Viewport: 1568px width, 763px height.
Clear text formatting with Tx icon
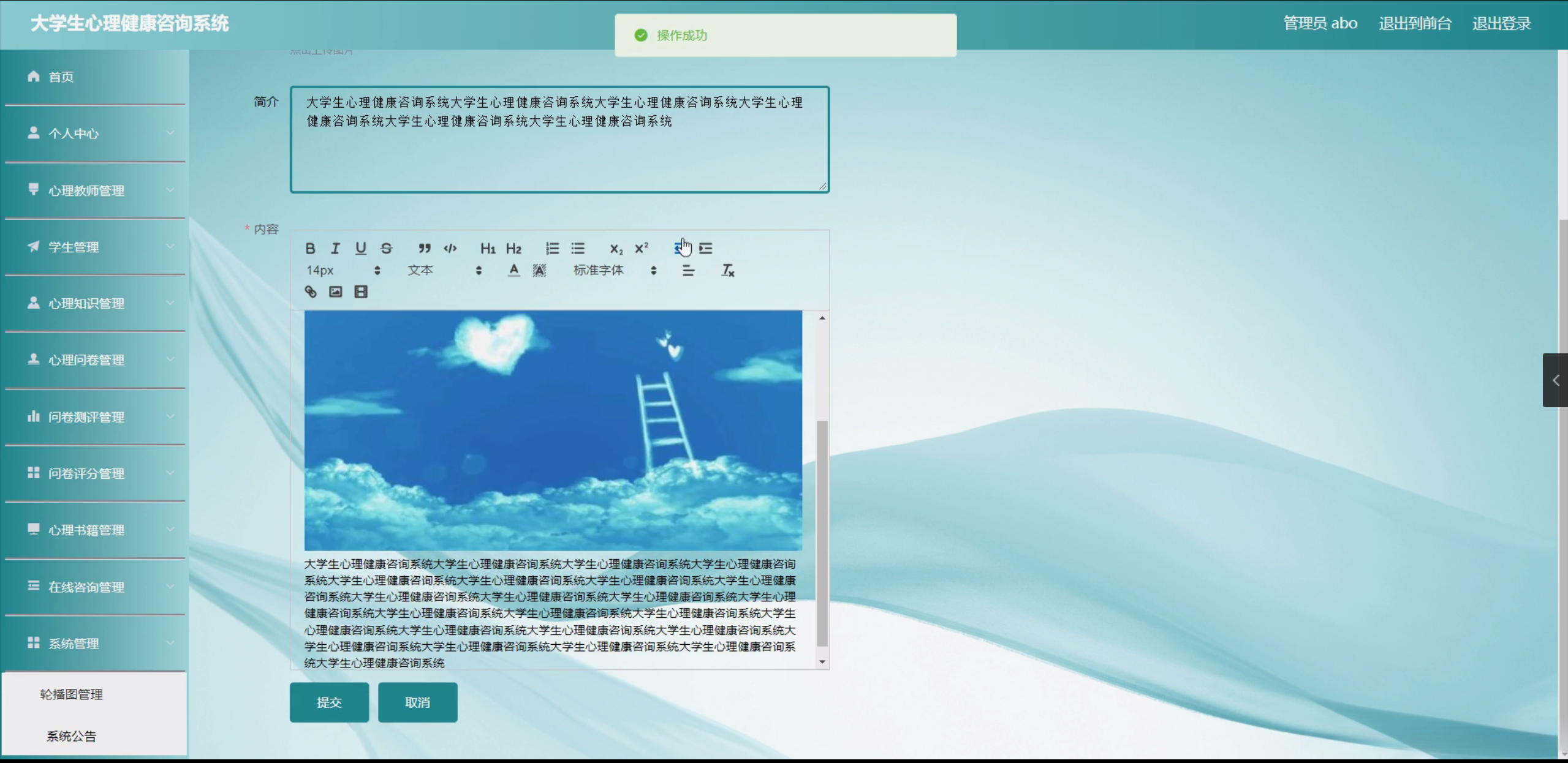point(727,270)
